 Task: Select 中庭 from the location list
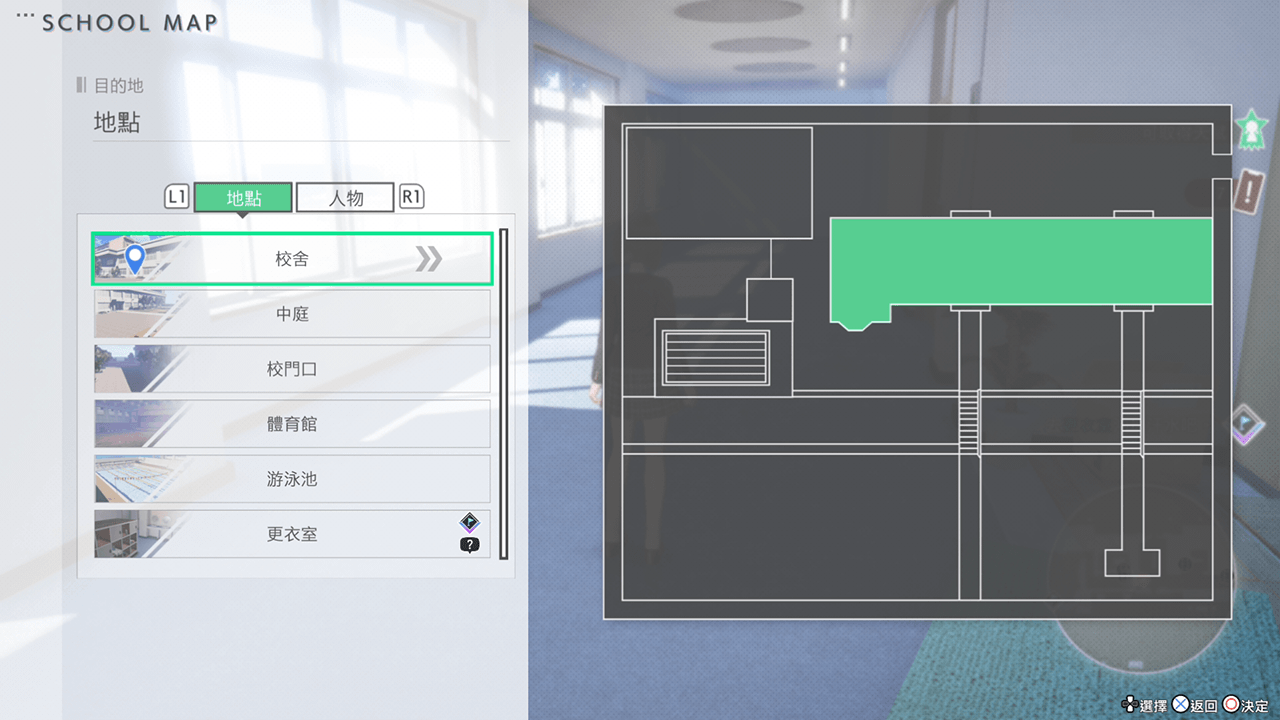pyautogui.click(x=292, y=314)
